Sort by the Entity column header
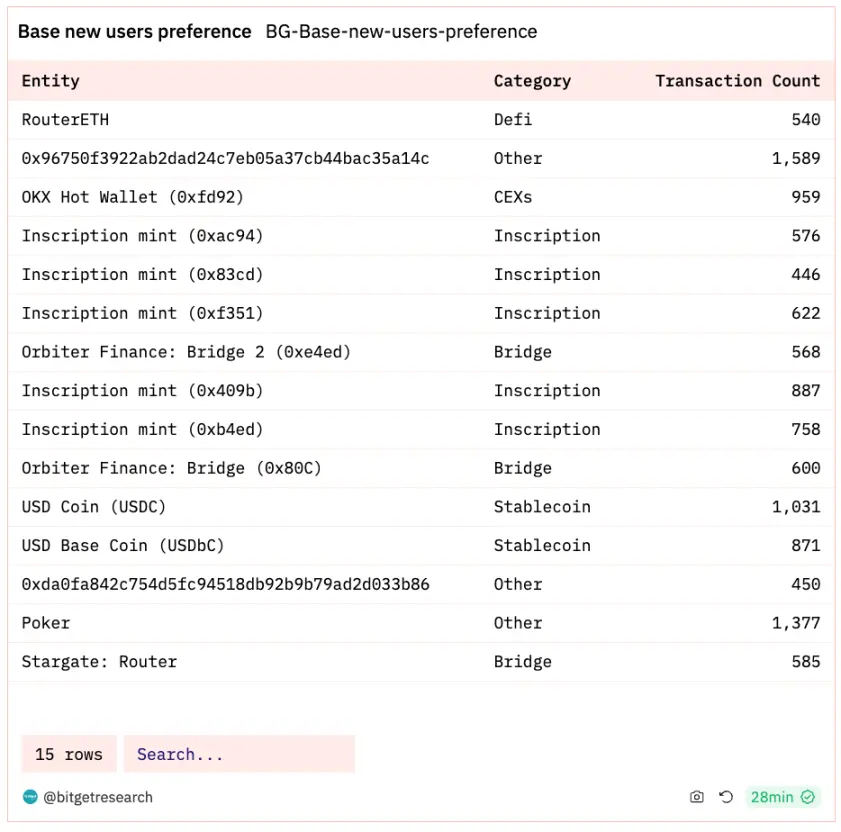 (x=51, y=81)
